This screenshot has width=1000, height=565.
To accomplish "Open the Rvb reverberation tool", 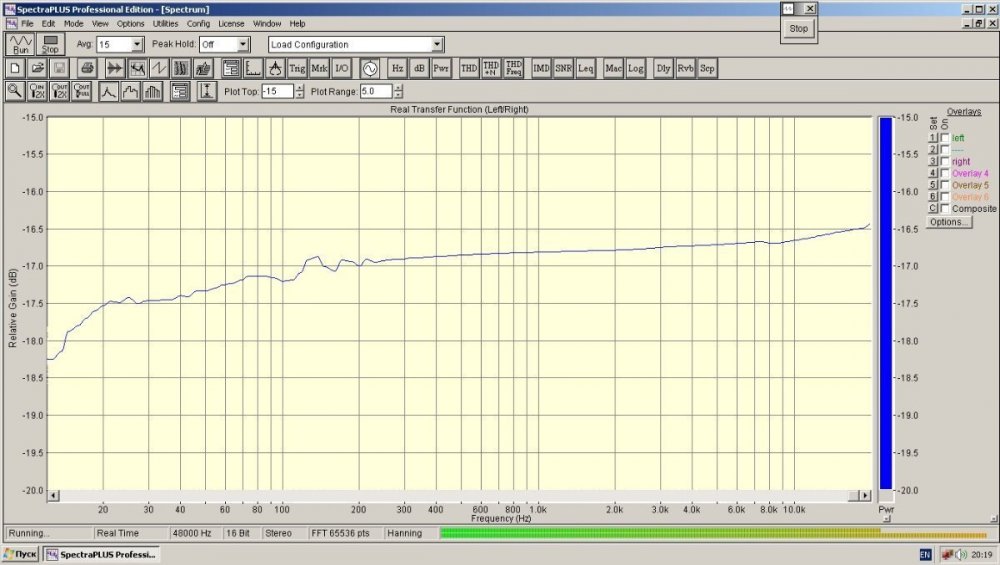I will tap(685, 68).
